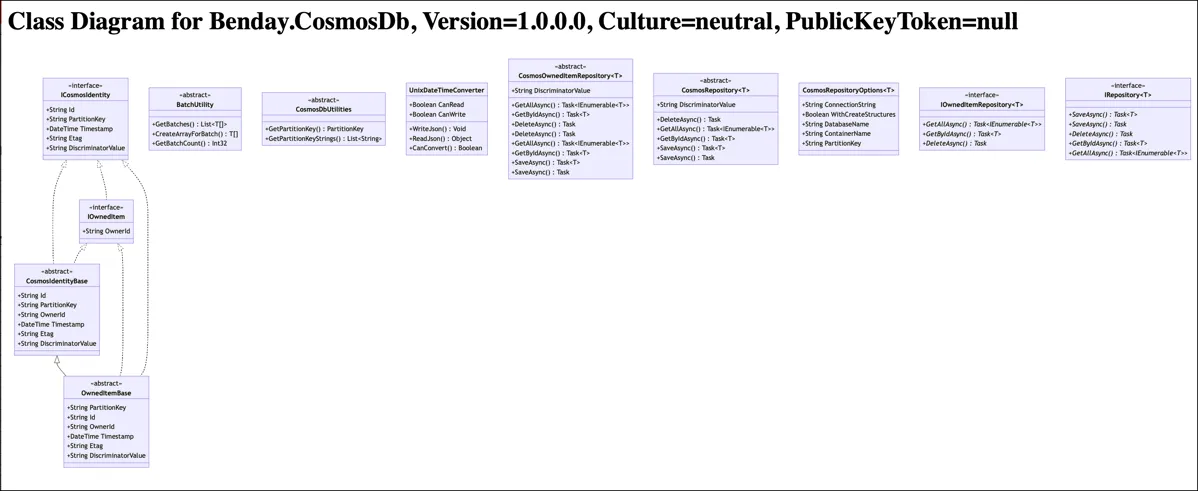Click the CosmosOwnedItemRepository<T> class title

(x=571, y=76)
